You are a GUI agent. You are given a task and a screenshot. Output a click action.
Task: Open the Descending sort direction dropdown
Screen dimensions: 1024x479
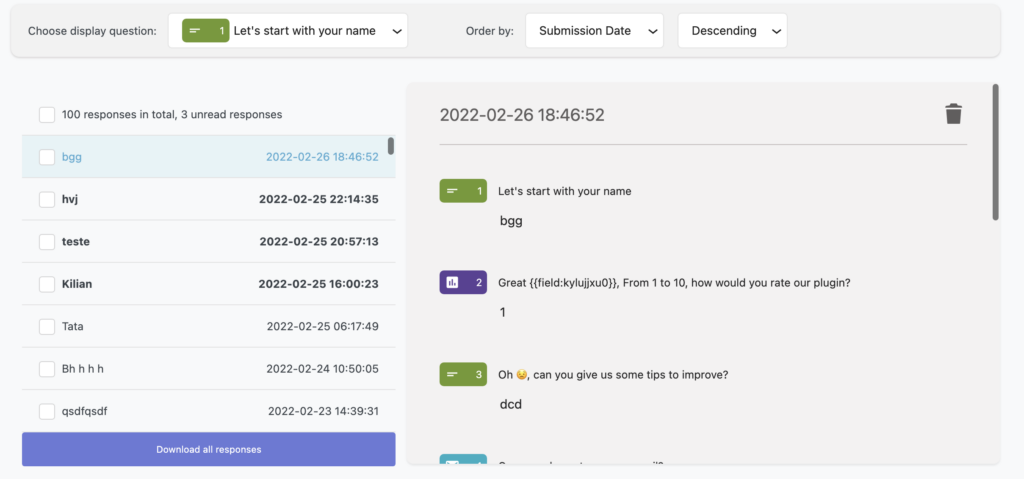point(732,31)
